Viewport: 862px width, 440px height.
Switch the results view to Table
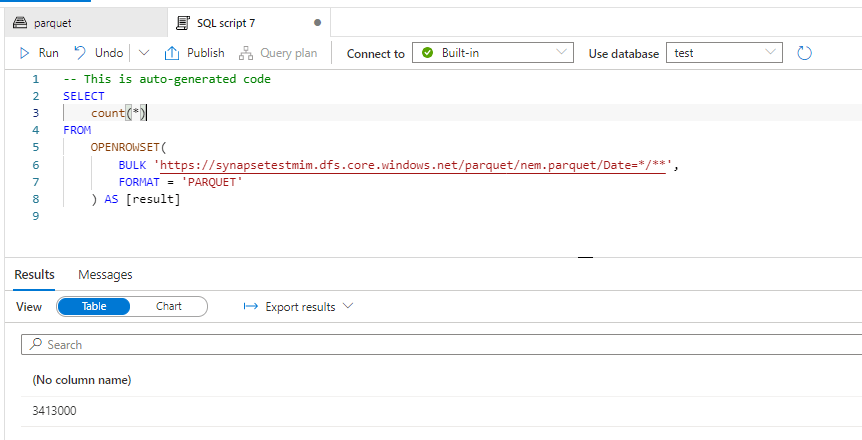coord(94,307)
